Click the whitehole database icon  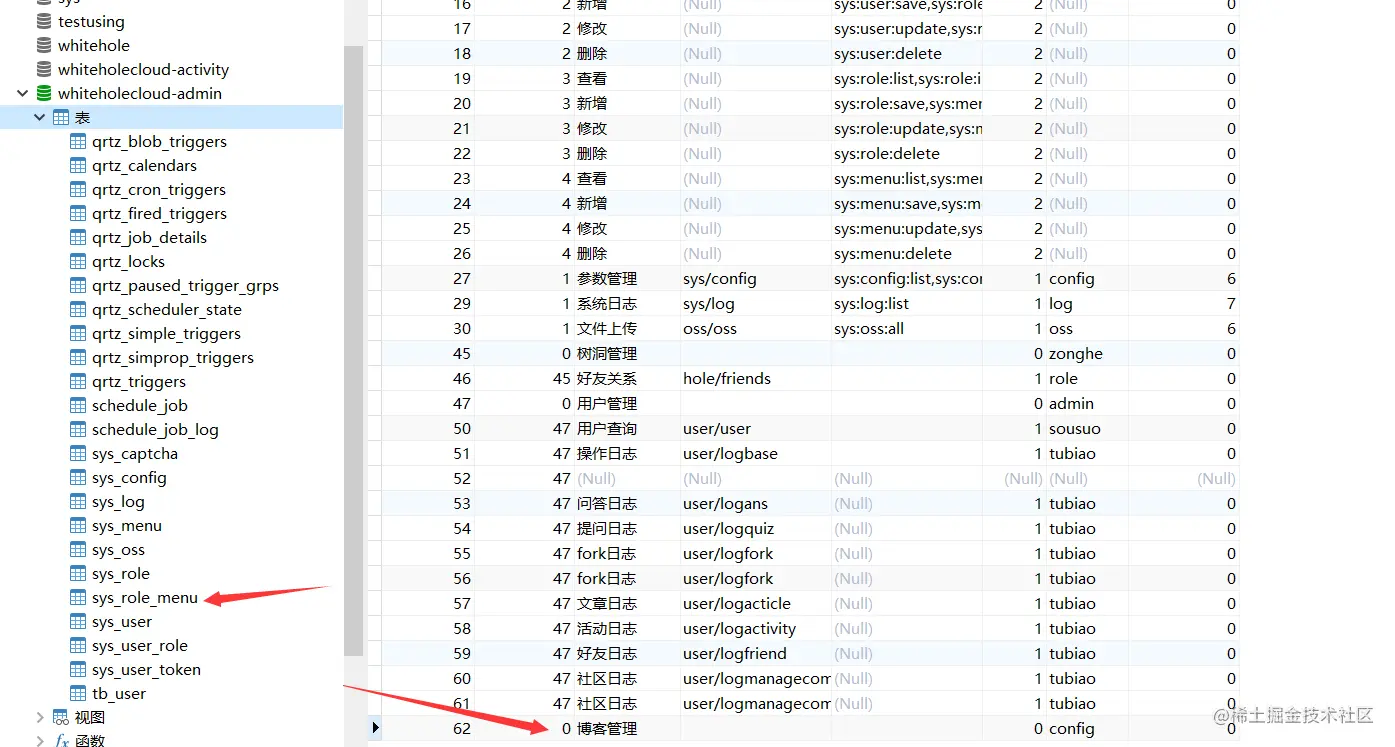coord(44,45)
